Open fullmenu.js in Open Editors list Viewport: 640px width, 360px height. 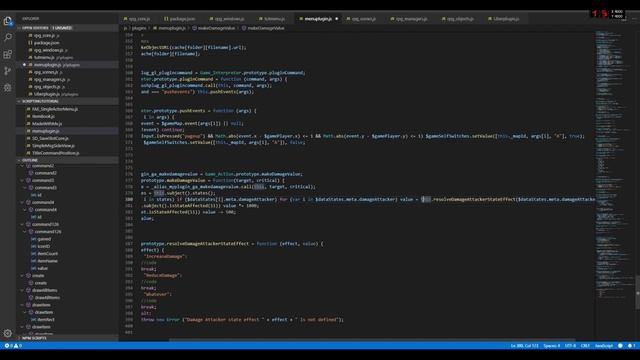(67, 58)
